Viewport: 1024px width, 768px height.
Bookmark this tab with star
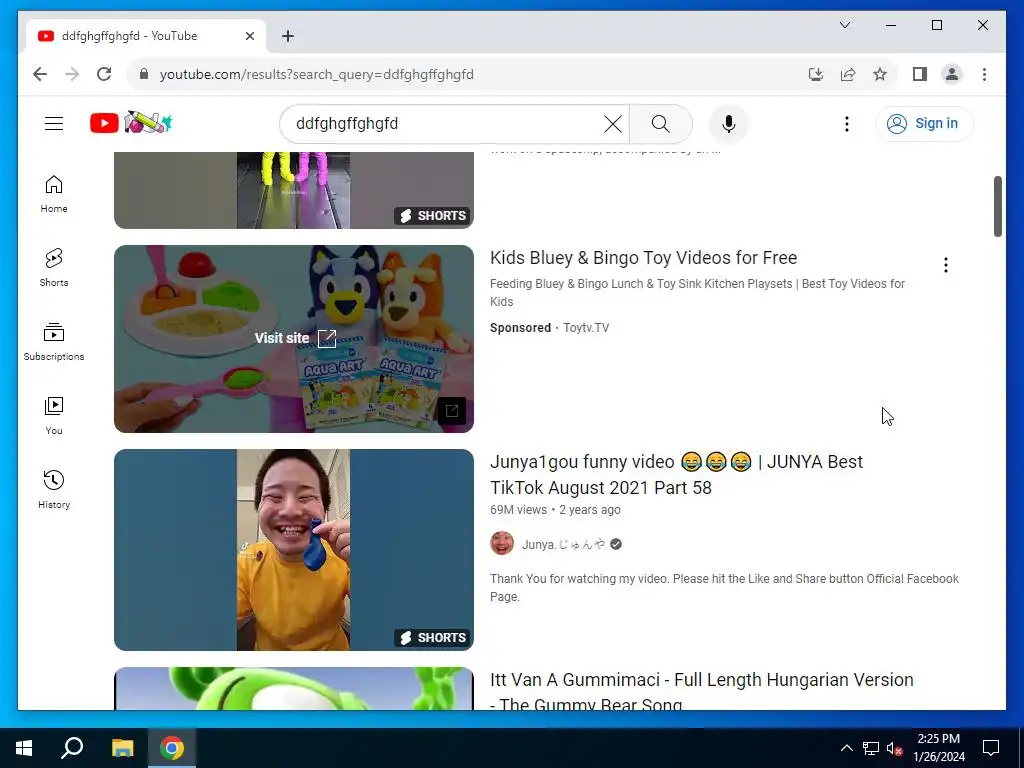880,74
